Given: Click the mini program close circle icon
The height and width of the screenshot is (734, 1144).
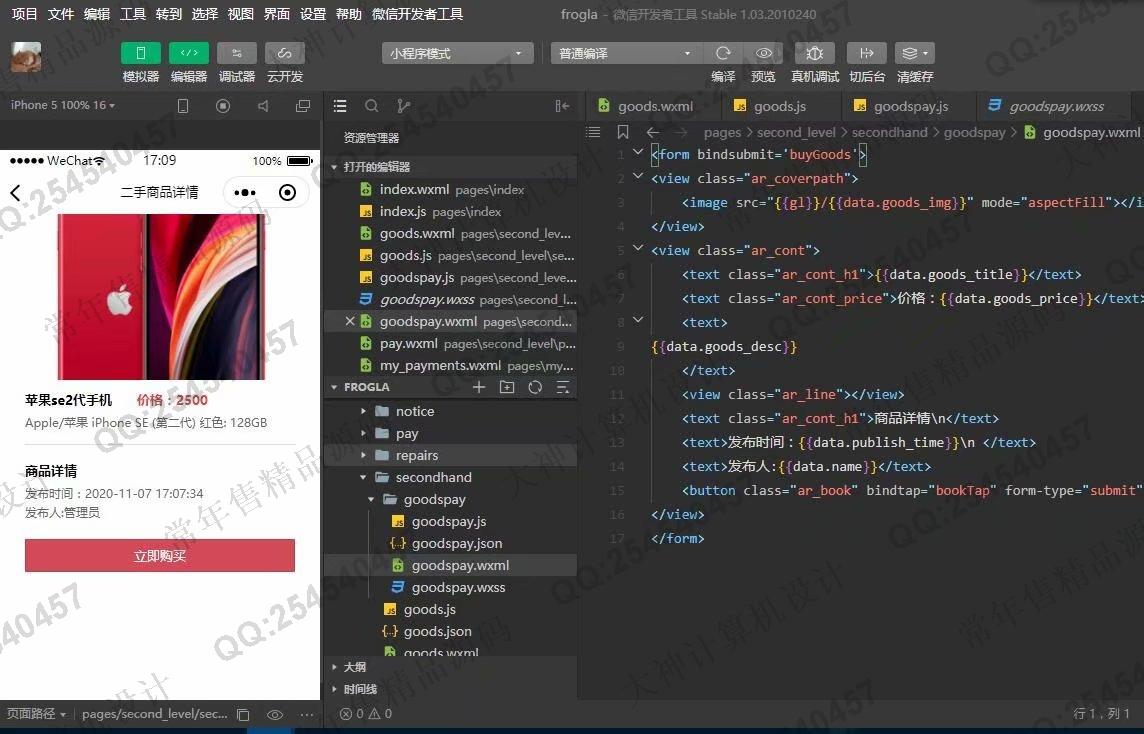Looking at the screenshot, I should tap(287, 193).
